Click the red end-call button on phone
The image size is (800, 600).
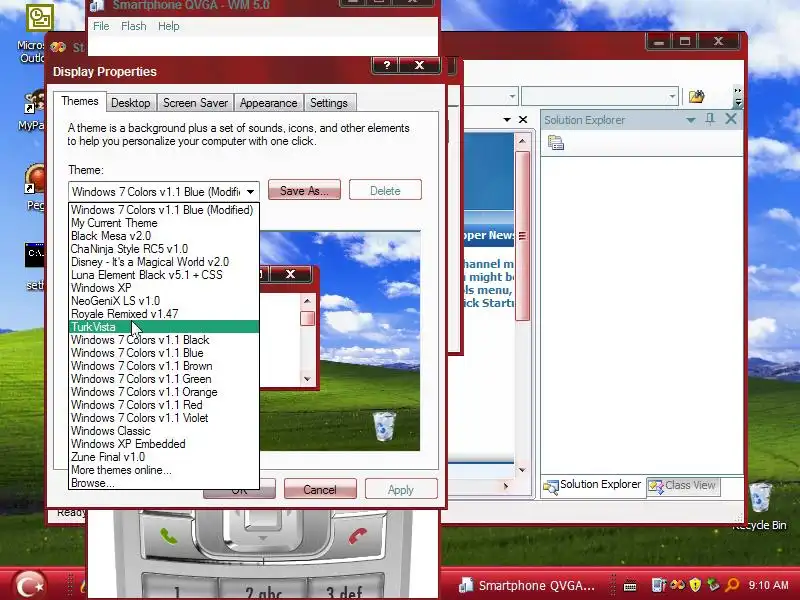[358, 537]
